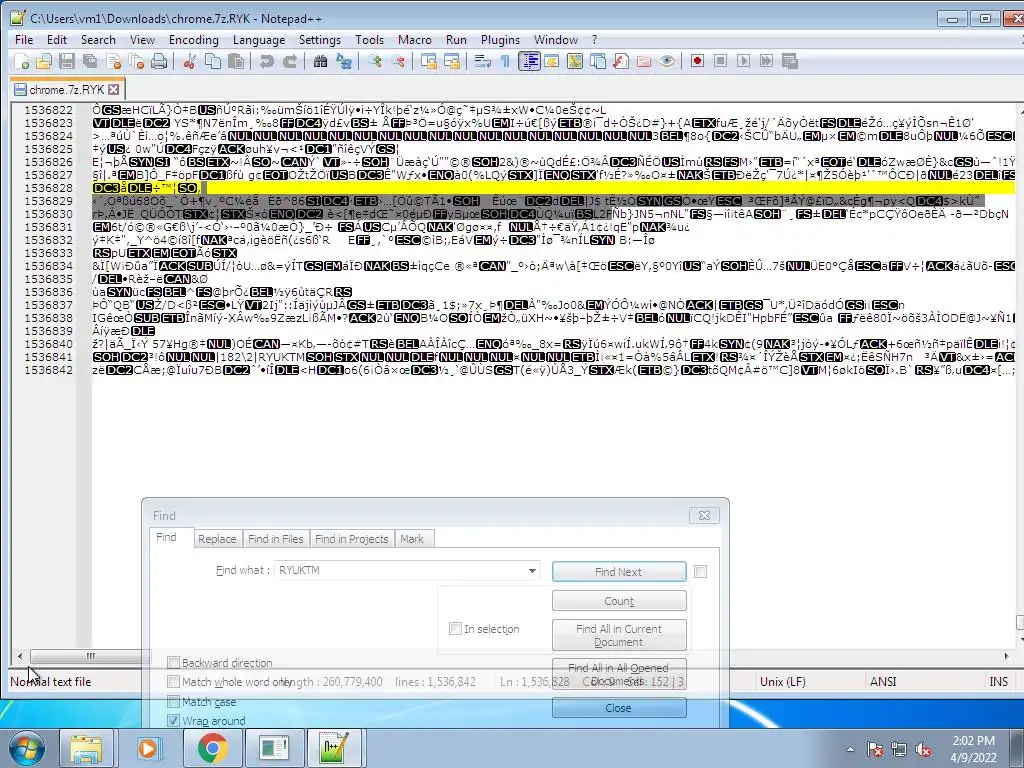The width and height of the screenshot is (1024, 768).
Task: Toggle Word Wrap toolbar icon
Action: coord(483,61)
